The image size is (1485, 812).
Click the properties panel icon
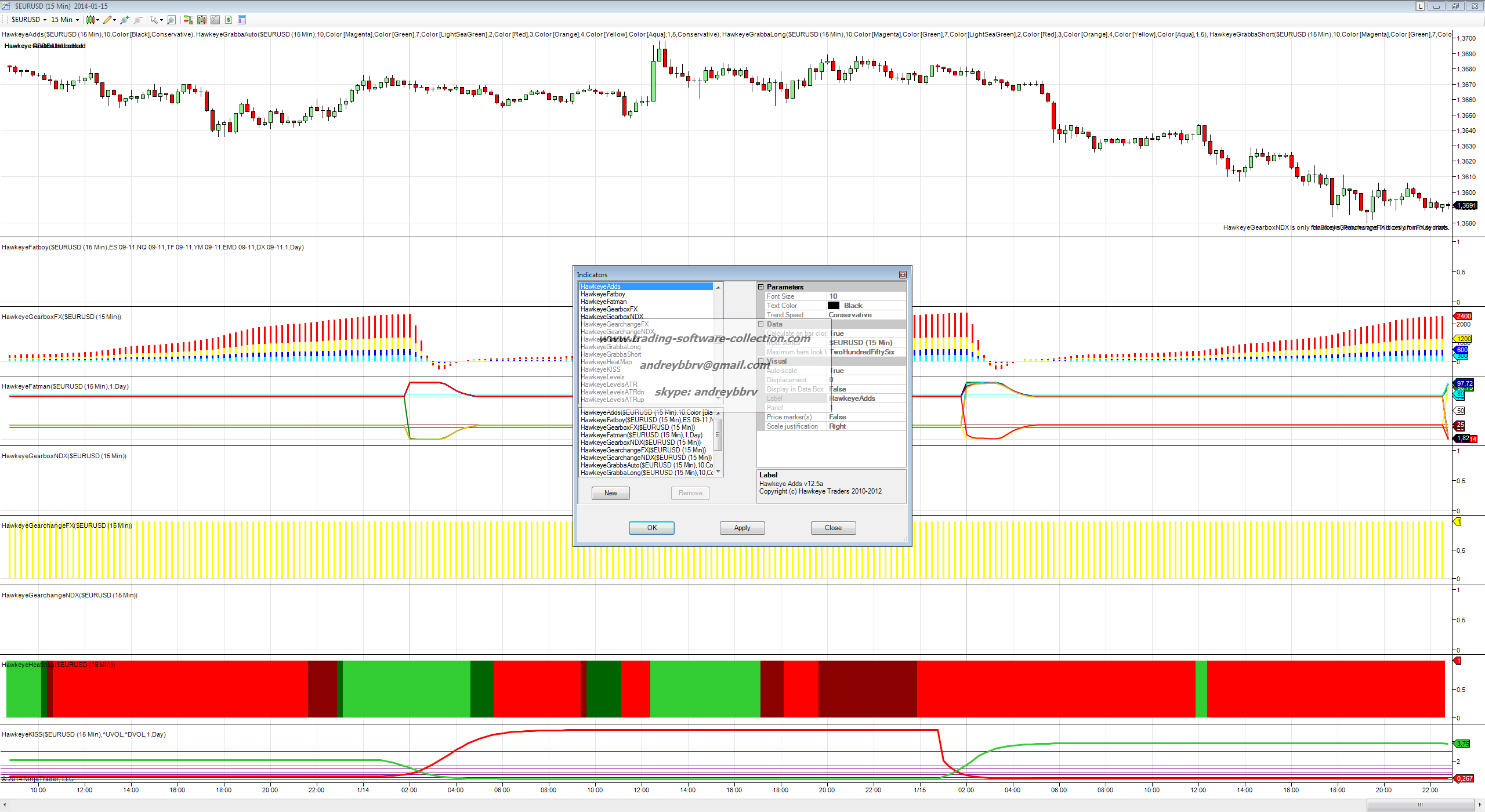click(242, 20)
